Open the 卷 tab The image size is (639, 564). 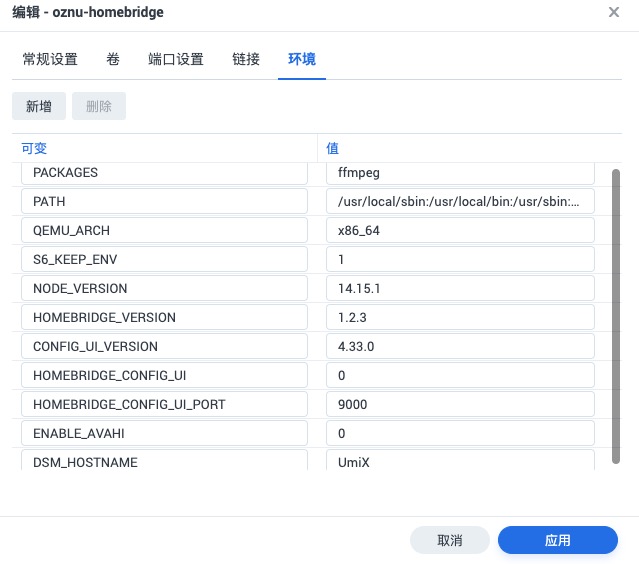(113, 59)
